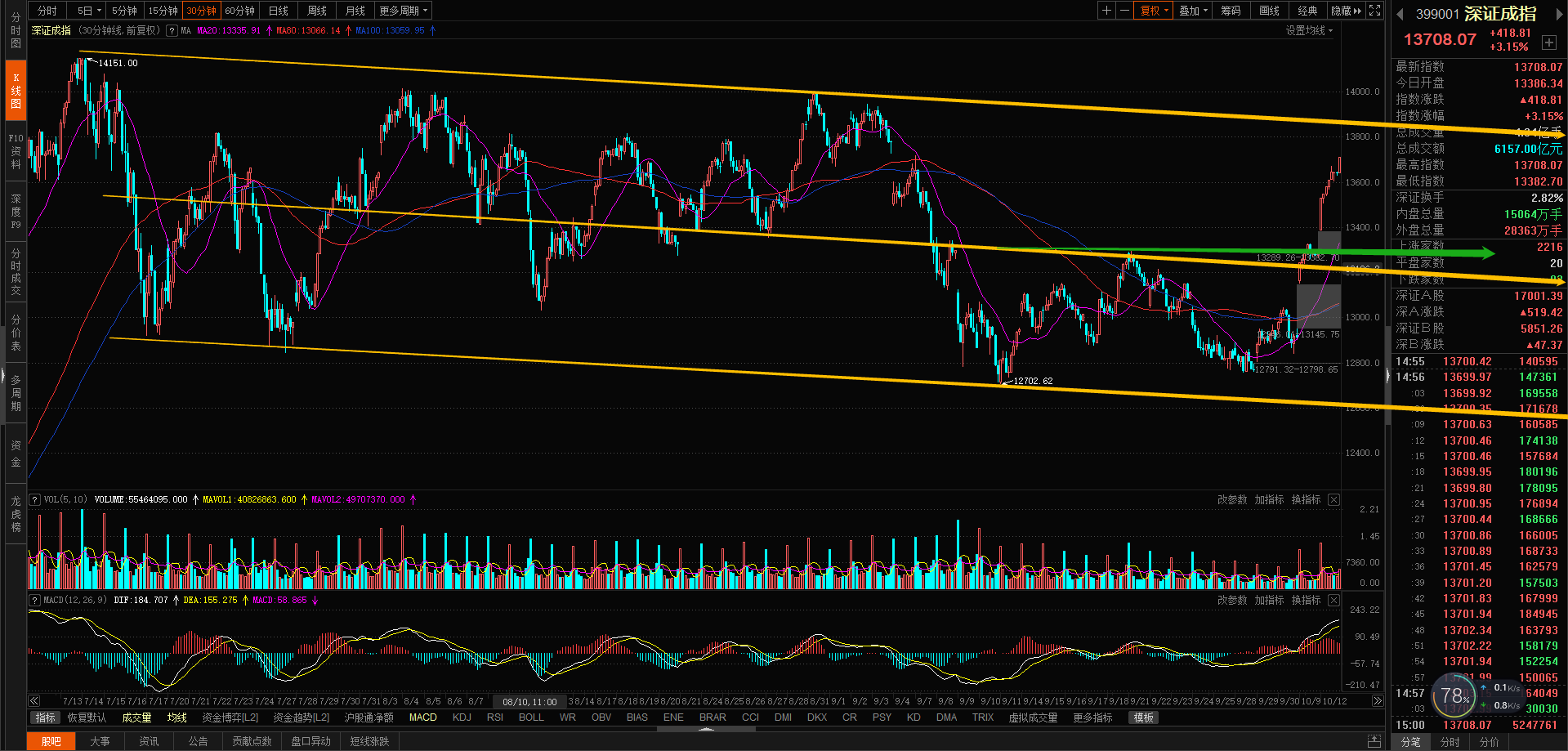Image resolution: width=1568 pixels, height=751 pixels.
Task: Click 08/10, 11:00 timeline date marker
Action: coord(529,702)
